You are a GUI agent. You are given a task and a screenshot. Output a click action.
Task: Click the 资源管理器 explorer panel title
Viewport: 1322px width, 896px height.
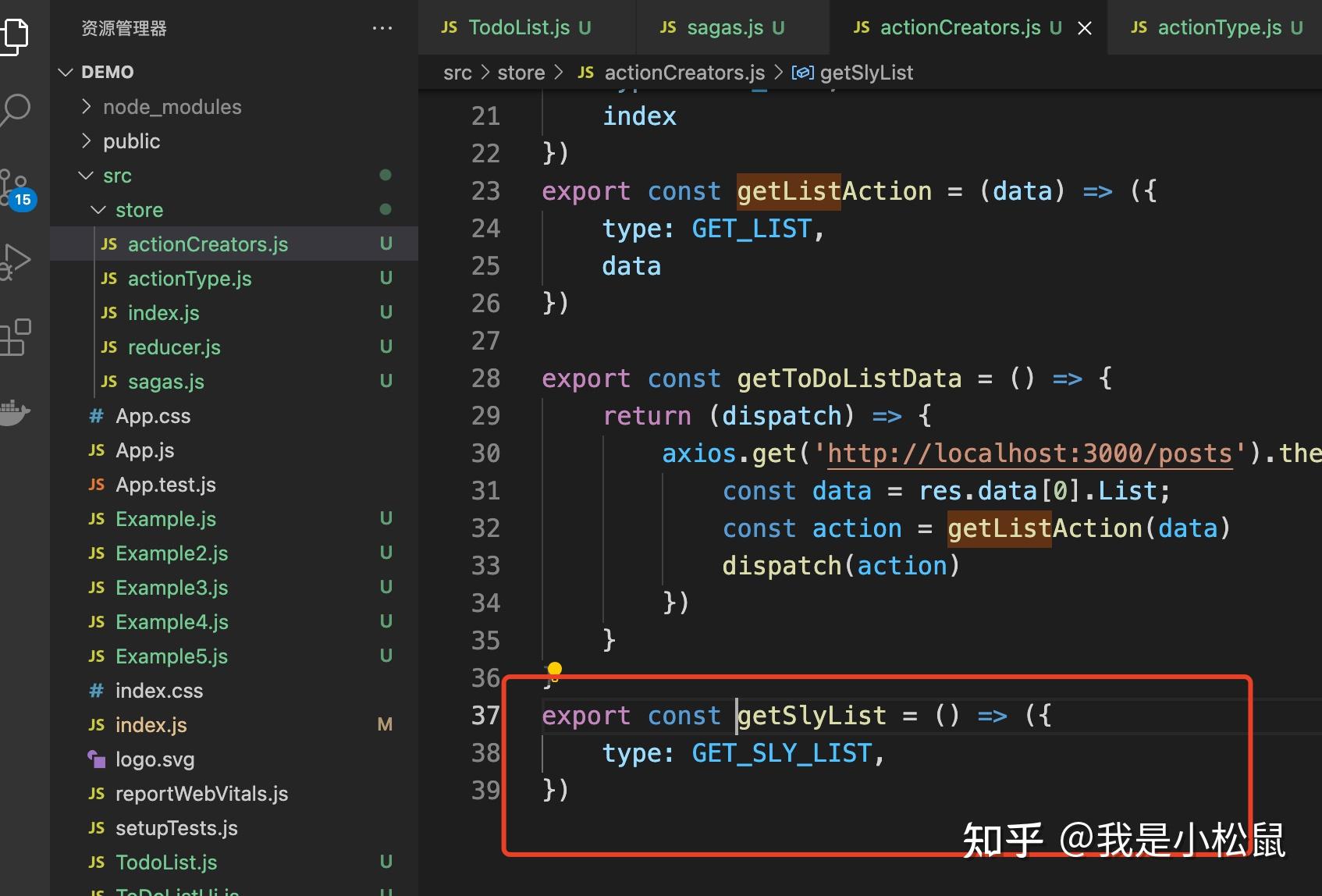[124, 29]
